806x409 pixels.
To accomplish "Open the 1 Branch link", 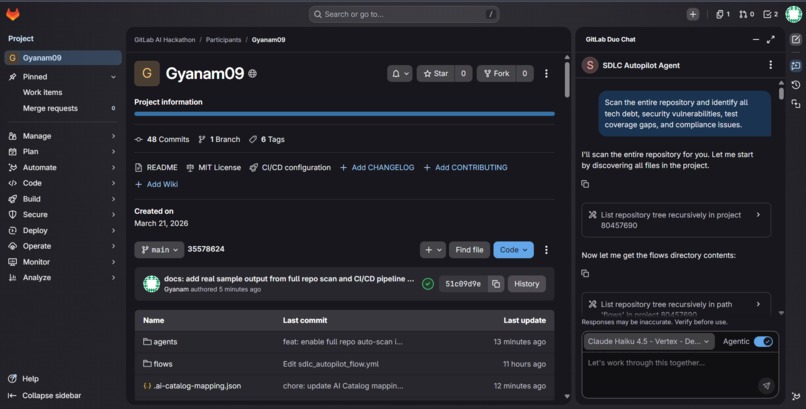I will point(219,139).
